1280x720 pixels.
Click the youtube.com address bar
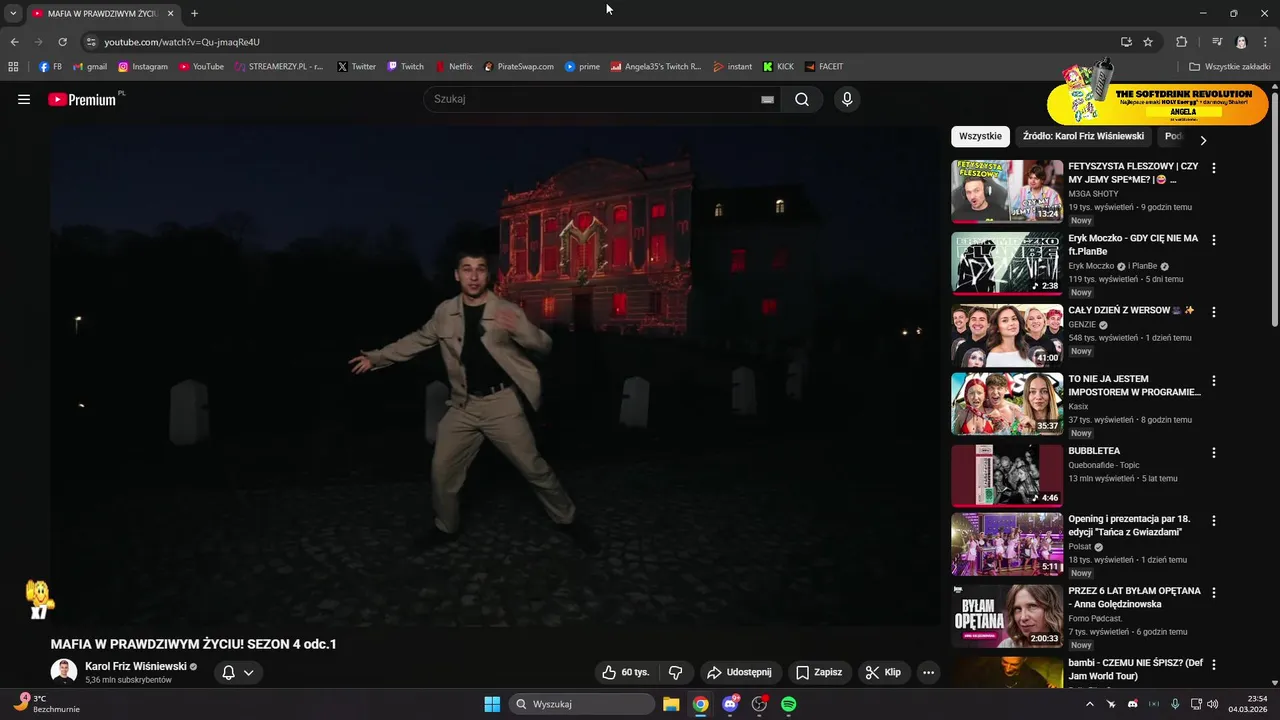point(600,42)
